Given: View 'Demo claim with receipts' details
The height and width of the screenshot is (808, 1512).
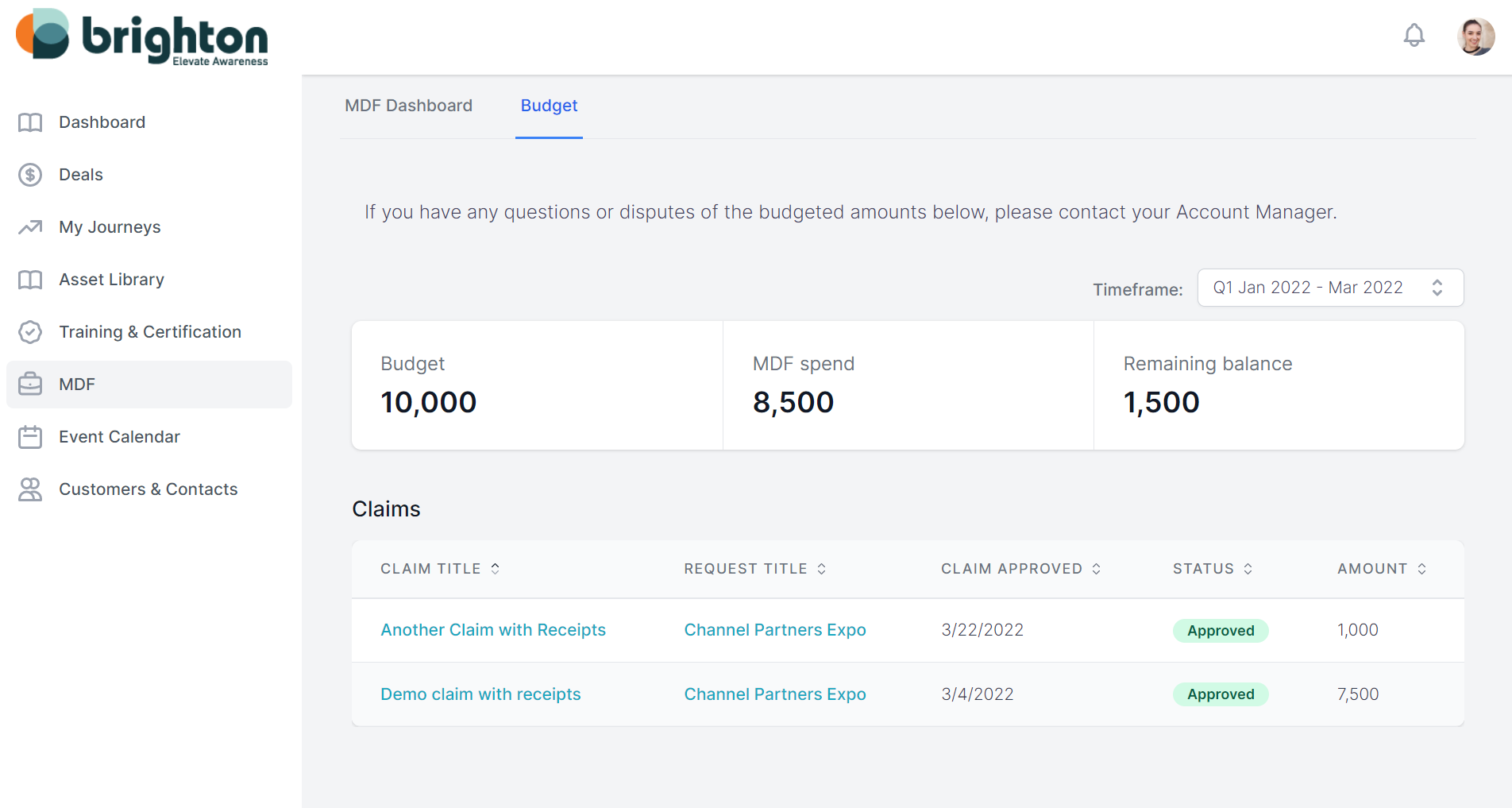Looking at the screenshot, I should click(480, 694).
